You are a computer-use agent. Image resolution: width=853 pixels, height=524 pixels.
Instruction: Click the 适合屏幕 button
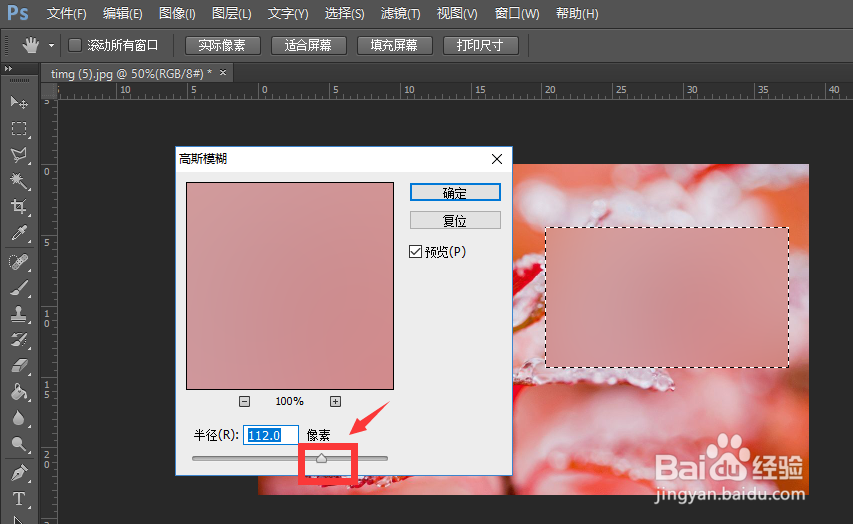[308, 45]
